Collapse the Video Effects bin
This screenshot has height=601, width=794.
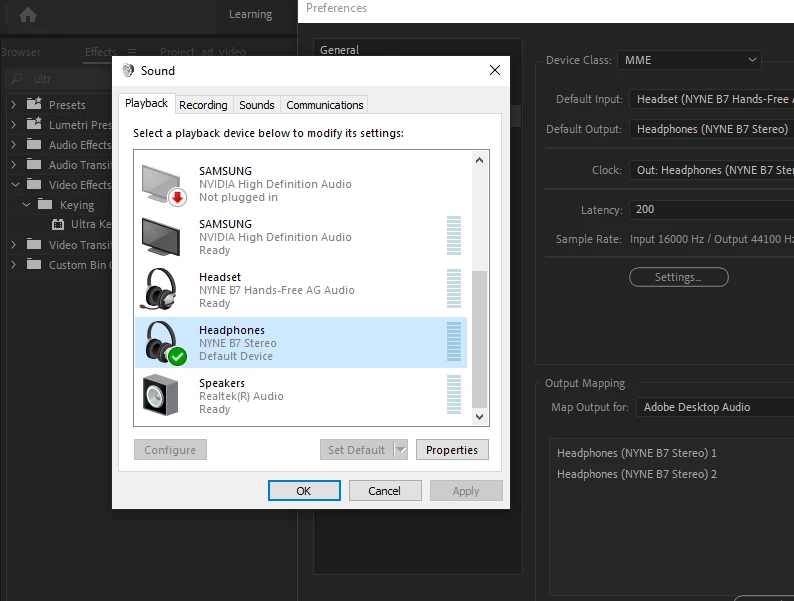click(15, 185)
